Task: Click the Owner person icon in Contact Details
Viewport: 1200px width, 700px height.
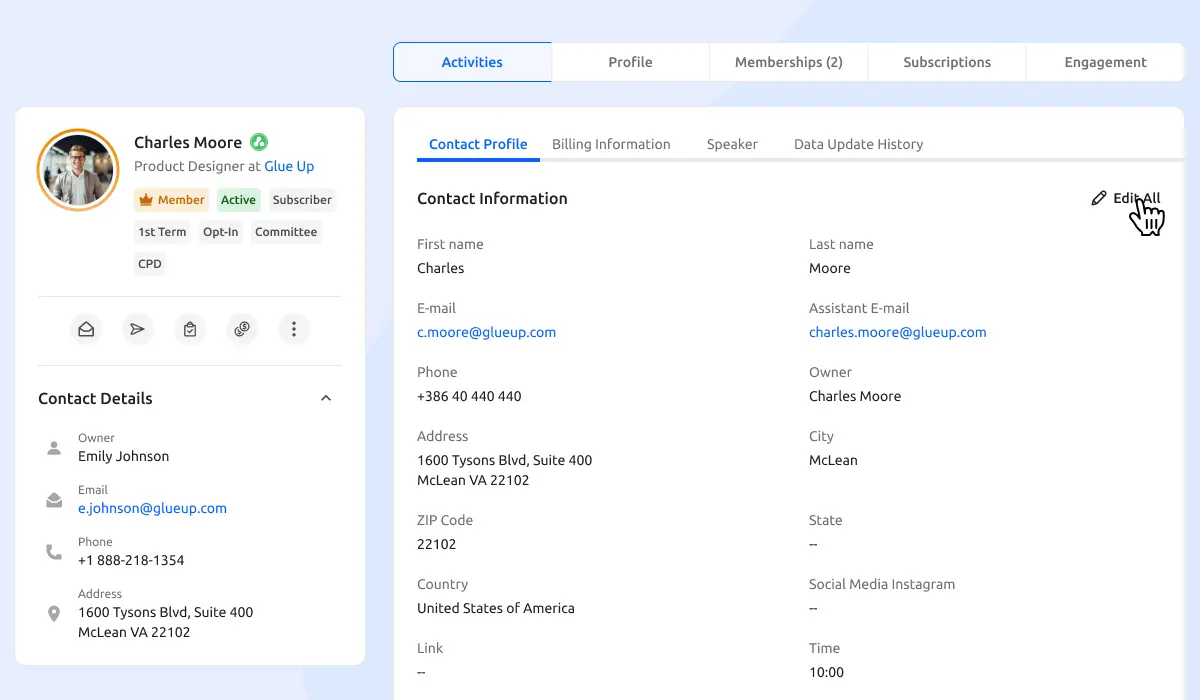Action: pyautogui.click(x=54, y=447)
